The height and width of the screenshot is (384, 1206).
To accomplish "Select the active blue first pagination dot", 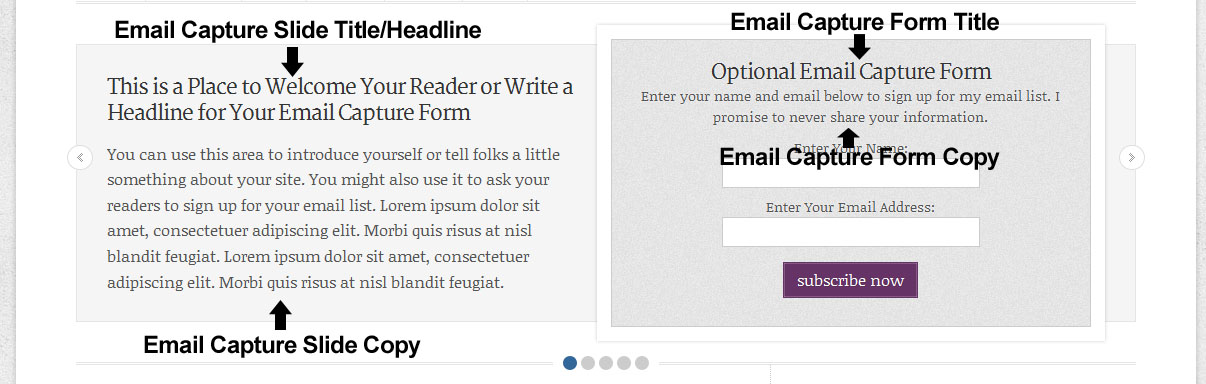I will [x=570, y=363].
